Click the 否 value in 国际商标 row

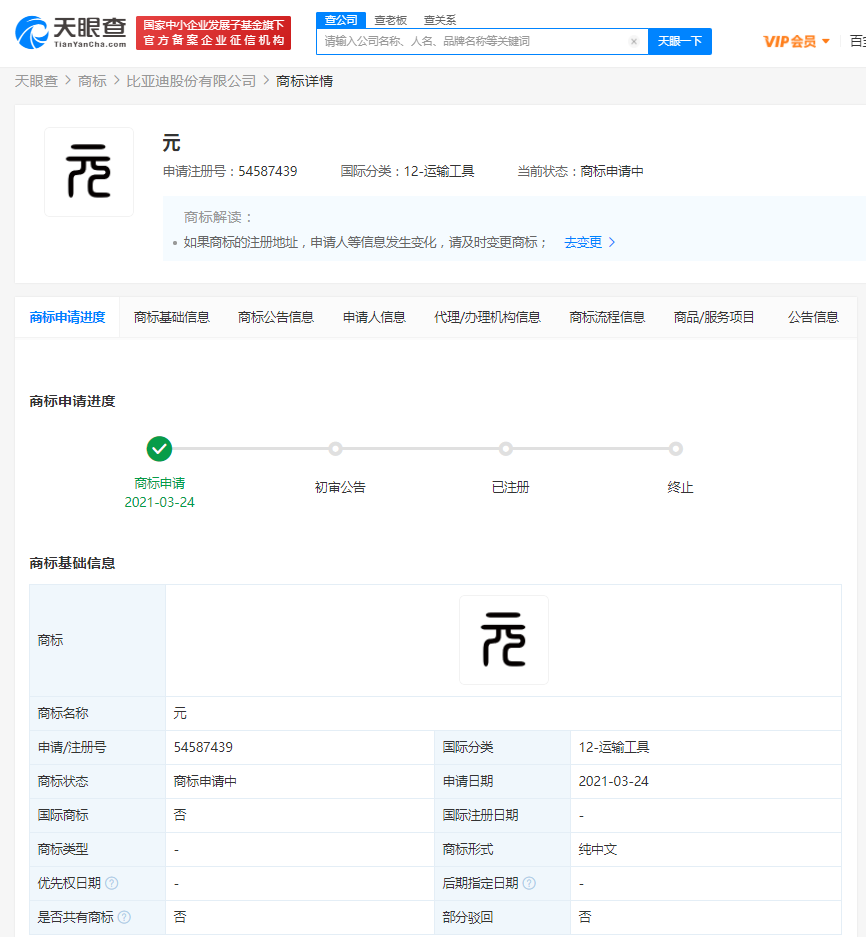pyautogui.click(x=180, y=815)
